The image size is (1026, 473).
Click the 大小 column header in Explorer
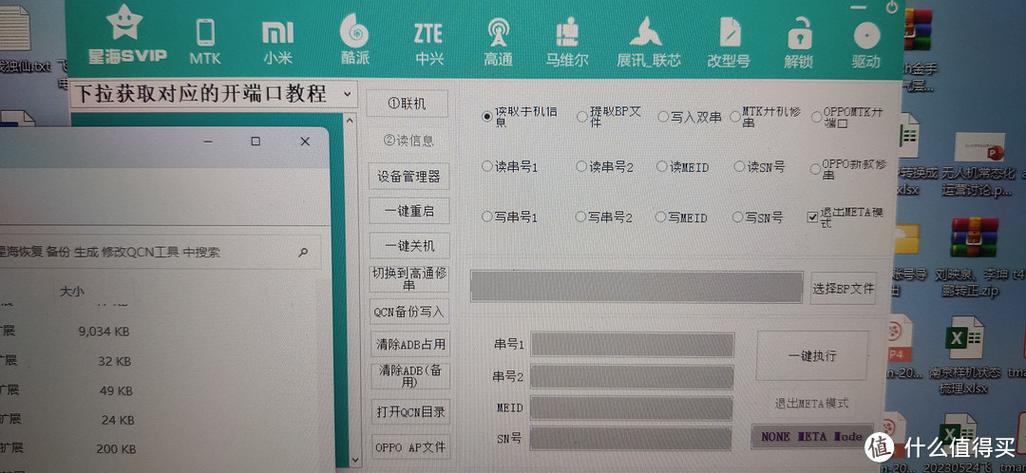(72, 292)
